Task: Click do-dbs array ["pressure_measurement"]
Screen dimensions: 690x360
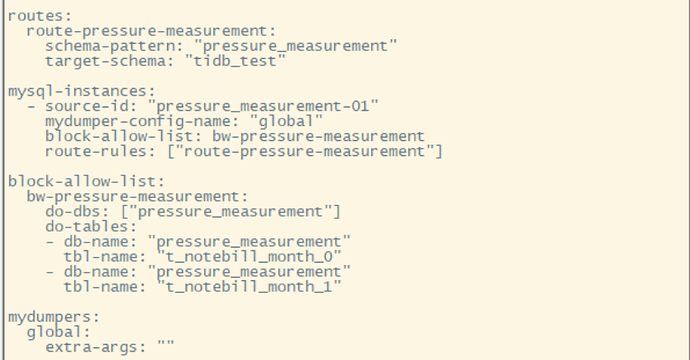Action: [x=231, y=212]
